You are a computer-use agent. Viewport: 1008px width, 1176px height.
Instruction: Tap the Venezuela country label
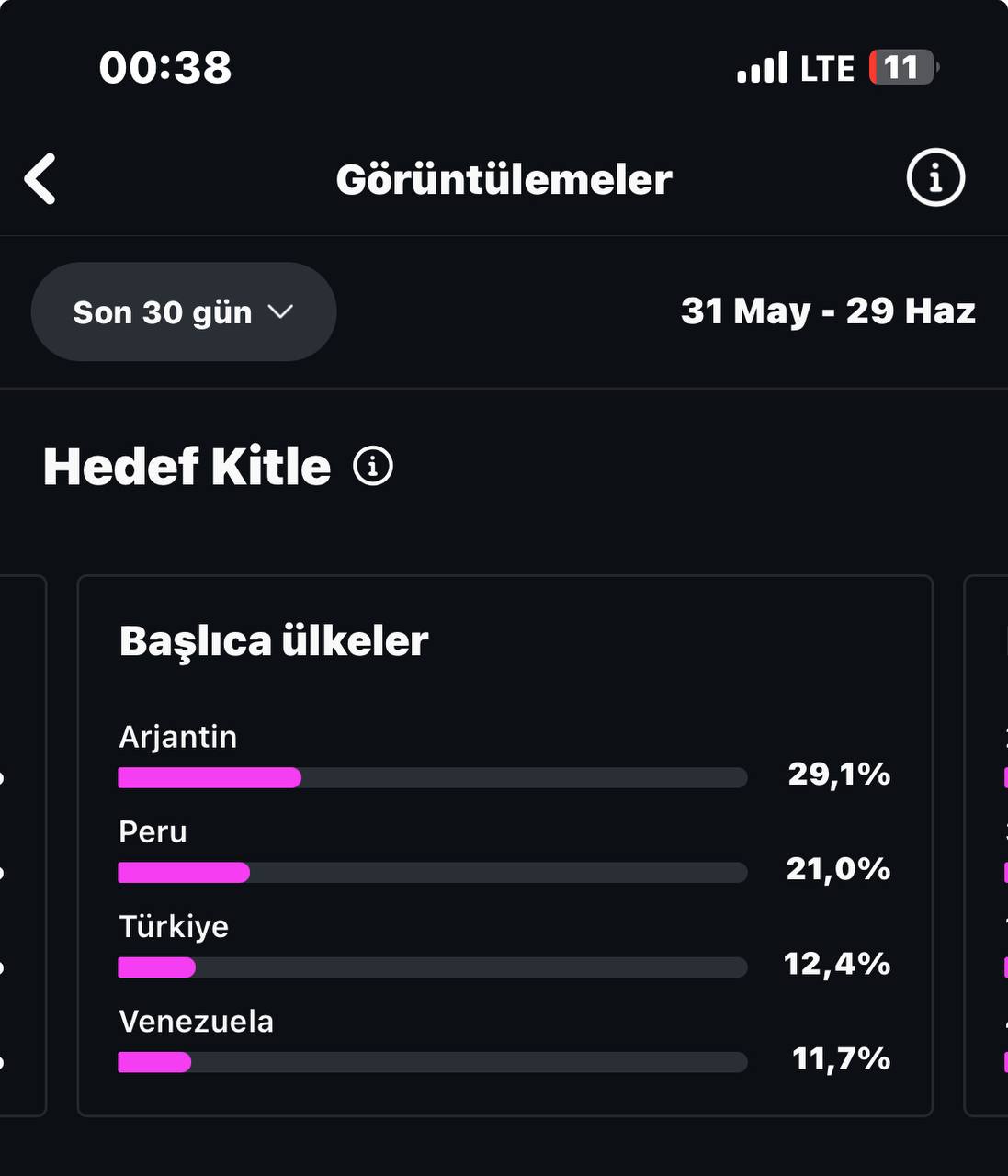click(197, 1022)
